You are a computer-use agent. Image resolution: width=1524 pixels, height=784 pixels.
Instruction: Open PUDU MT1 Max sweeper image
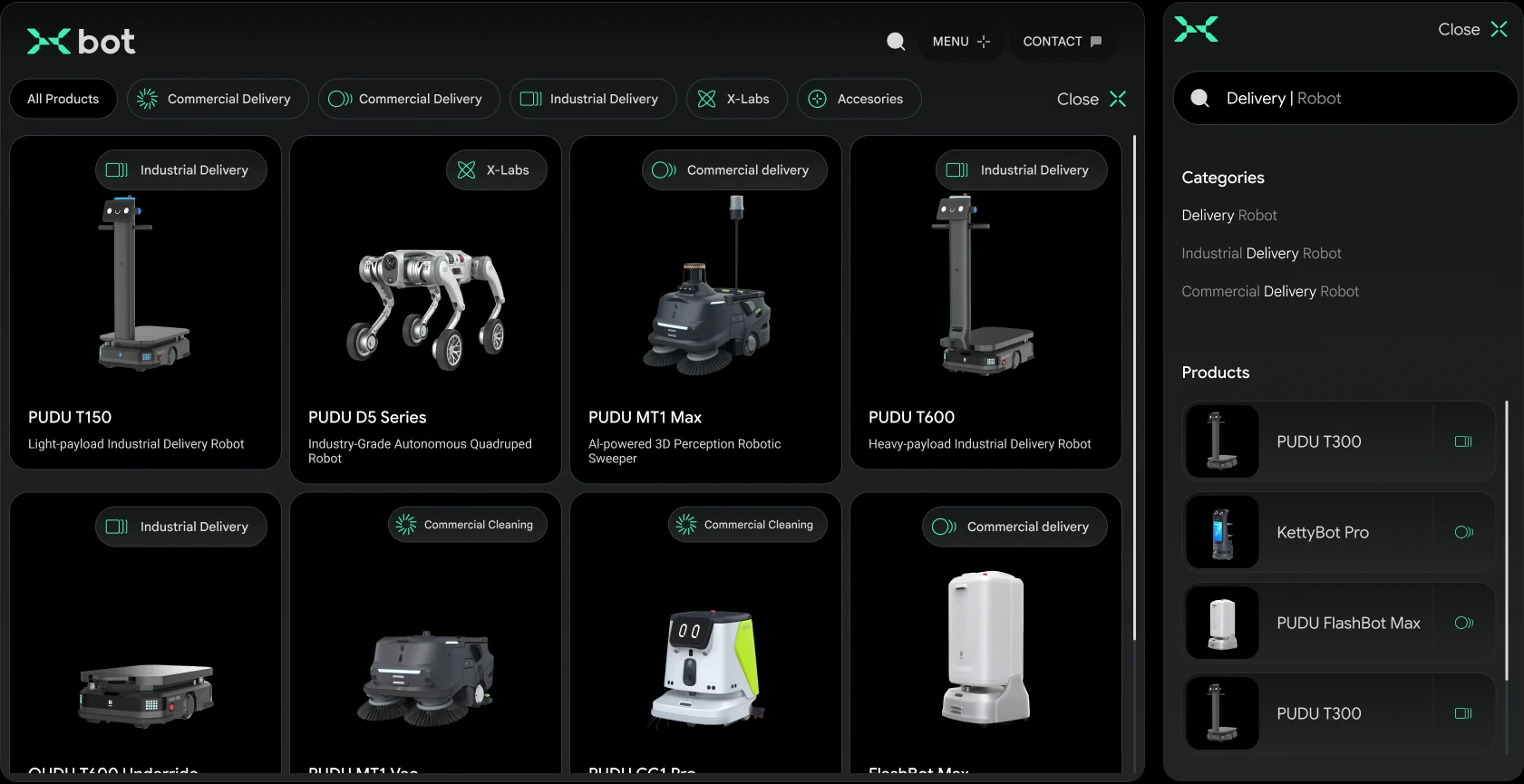(x=706, y=285)
